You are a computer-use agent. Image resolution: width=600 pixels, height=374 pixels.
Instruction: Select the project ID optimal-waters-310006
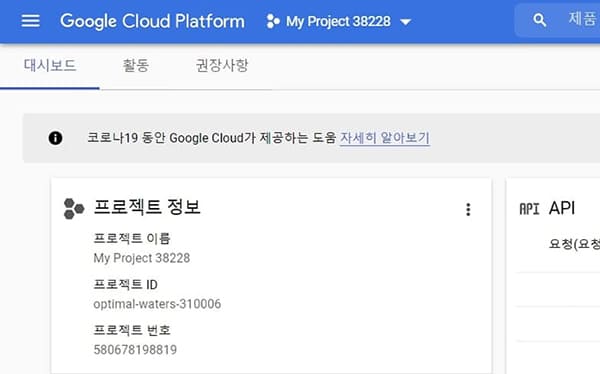pyautogui.click(x=157, y=304)
